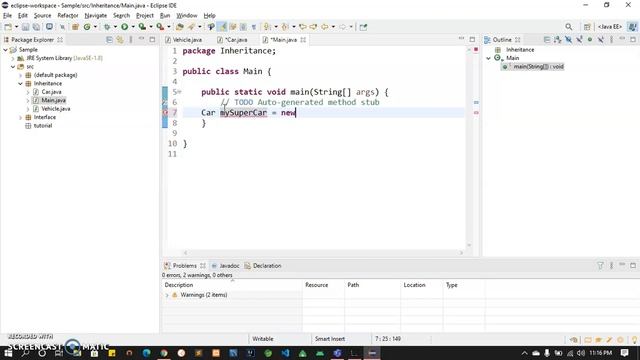Open the Project menu
The image size is (640, 360).
[x=144, y=16]
